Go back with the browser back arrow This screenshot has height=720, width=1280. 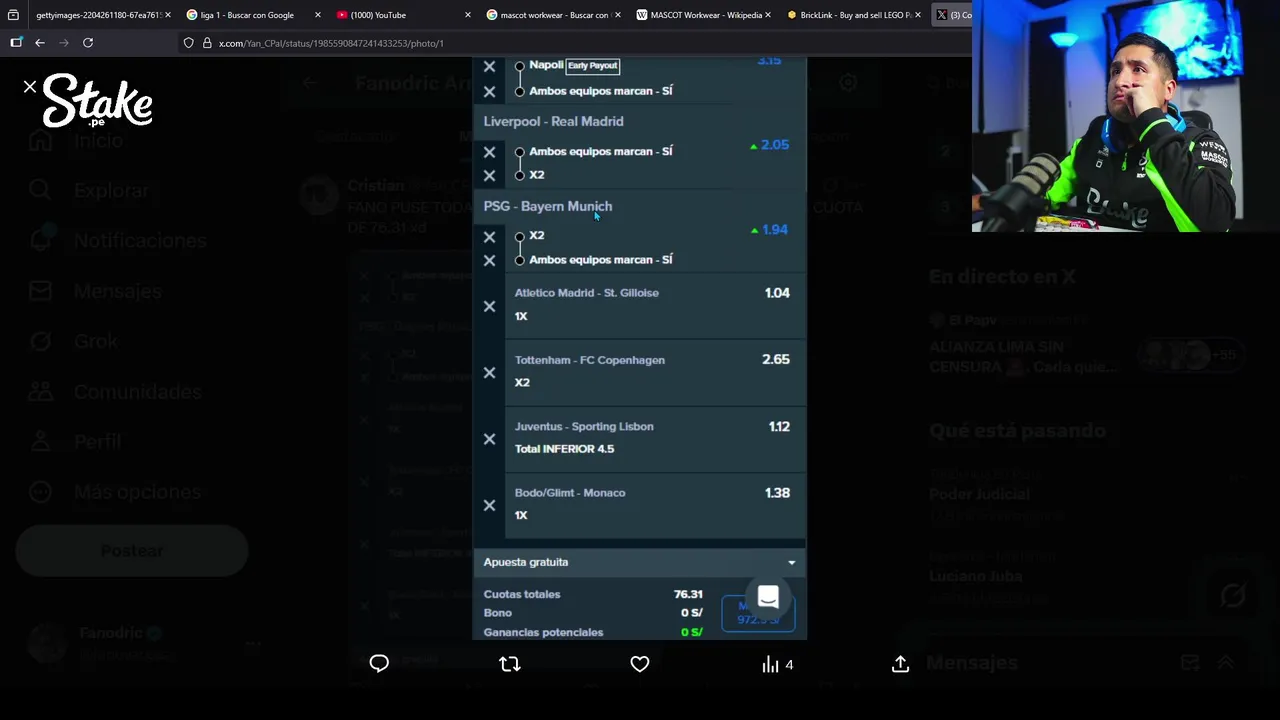point(40,43)
